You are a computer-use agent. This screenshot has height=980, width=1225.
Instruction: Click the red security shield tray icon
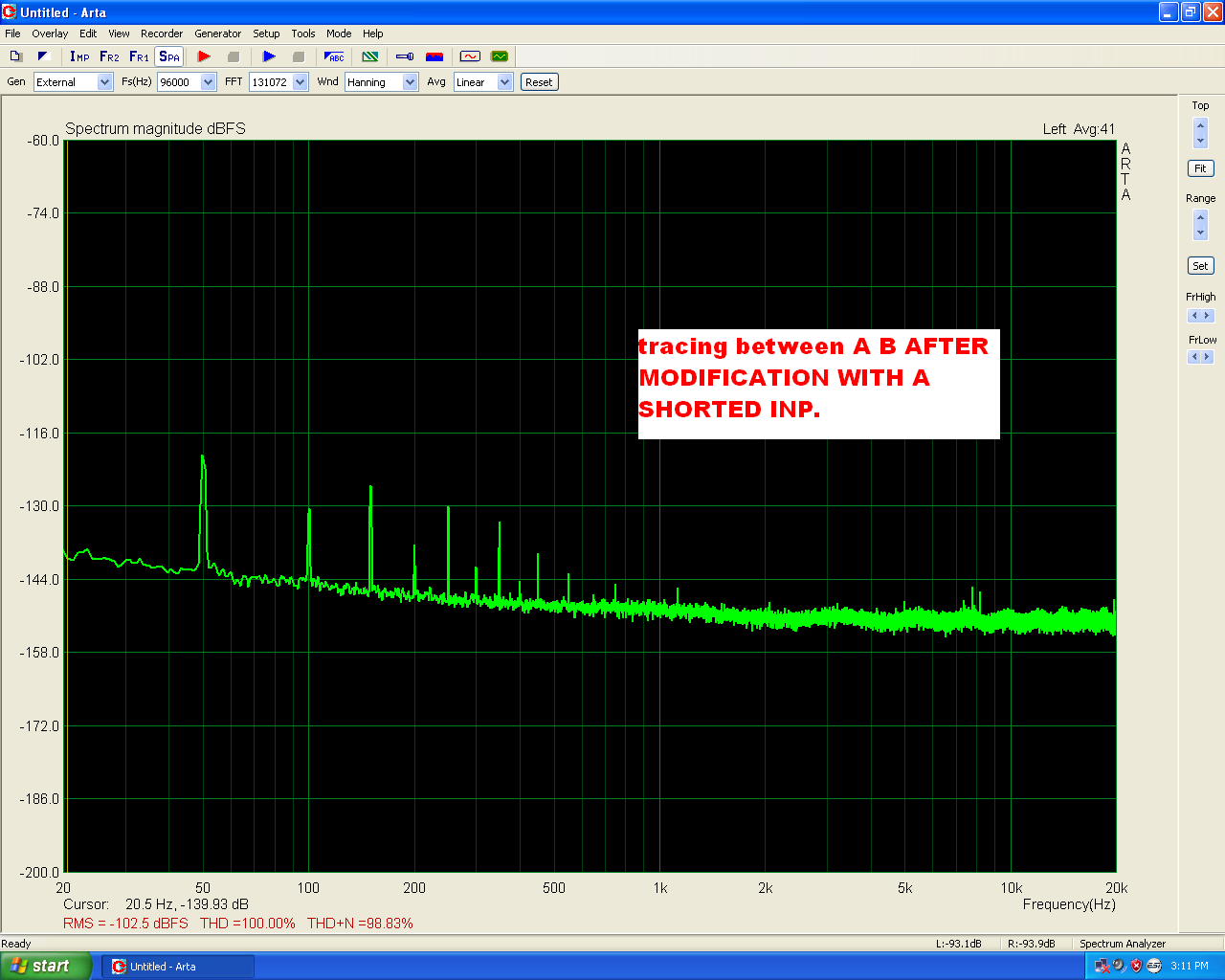1136,966
